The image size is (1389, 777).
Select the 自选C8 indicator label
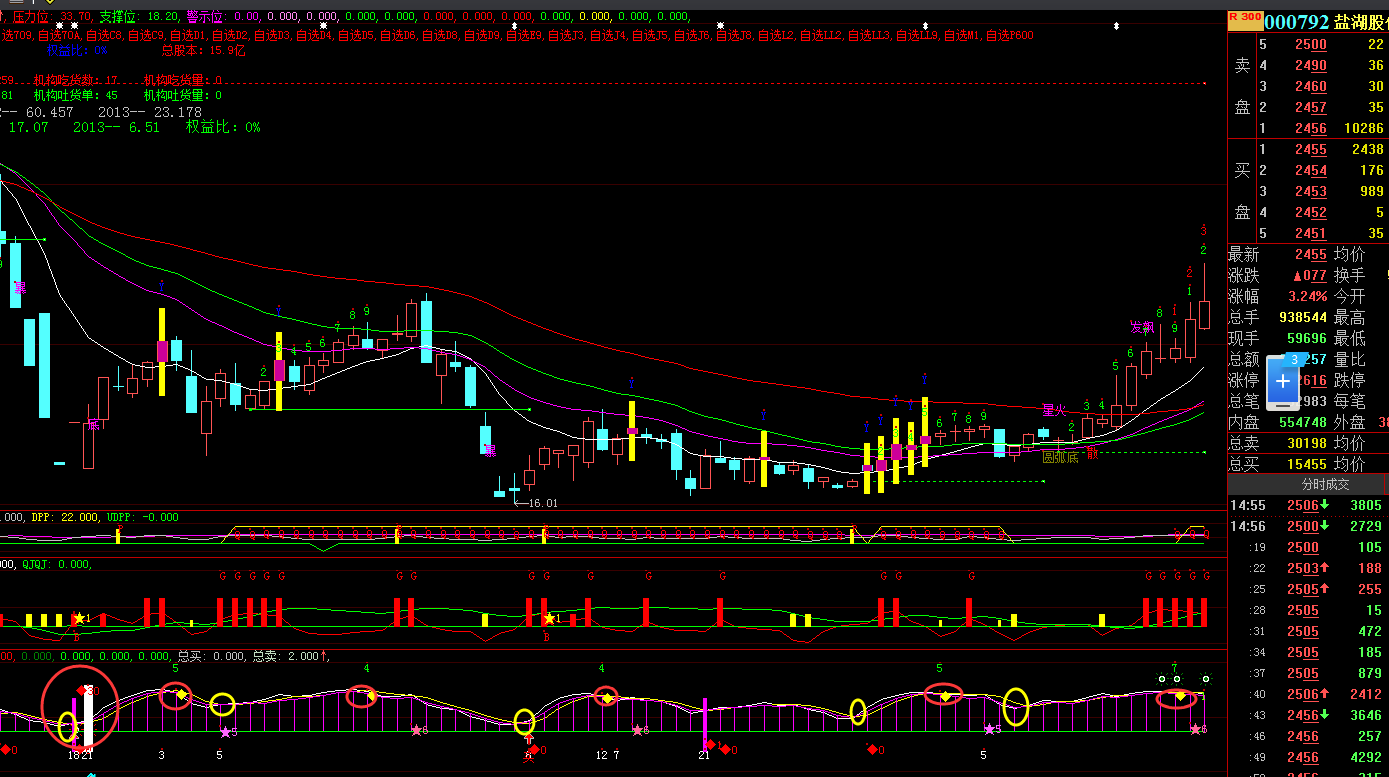103,35
